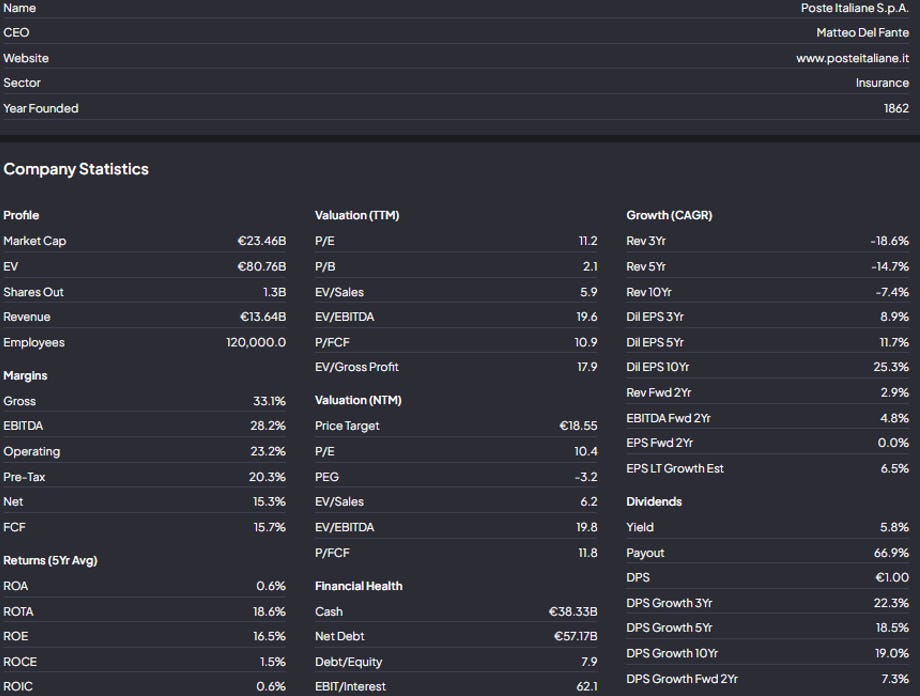Click the NTM P/E value 10.4

pos(586,451)
